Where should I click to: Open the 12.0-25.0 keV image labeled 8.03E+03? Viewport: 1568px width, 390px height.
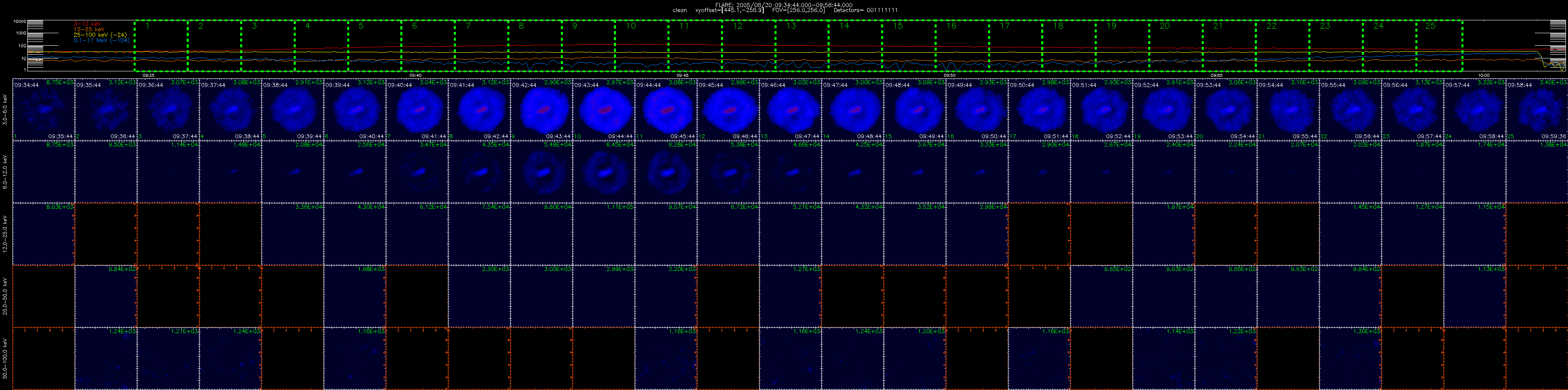43,234
